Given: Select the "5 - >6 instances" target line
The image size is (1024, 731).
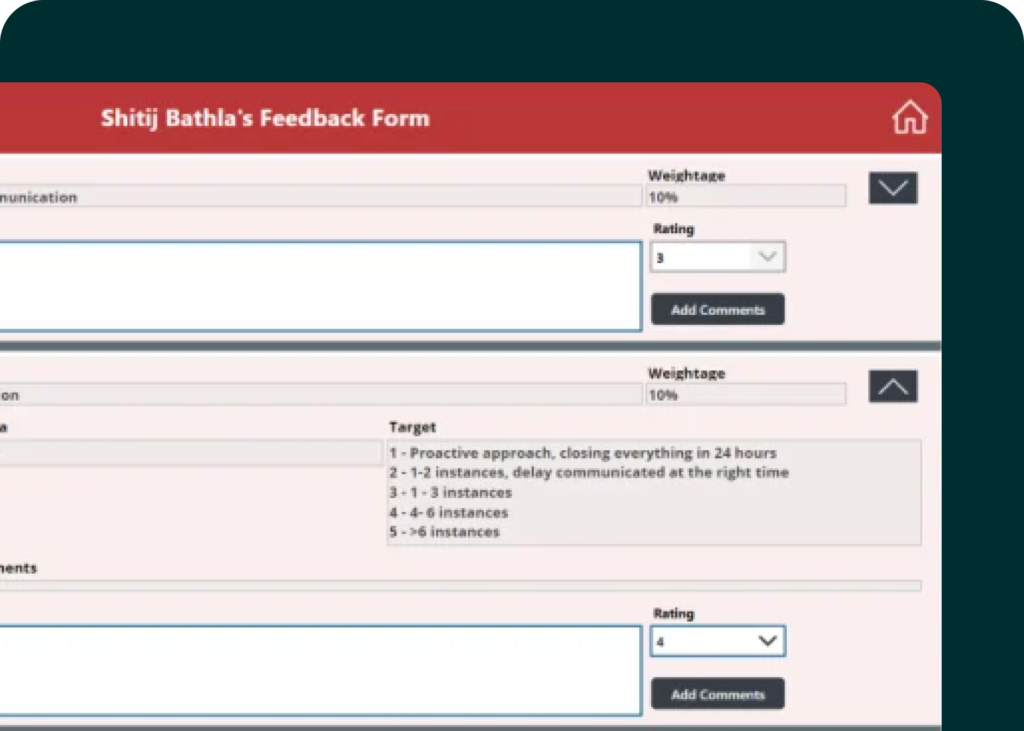Looking at the screenshot, I should pyautogui.click(x=445, y=532).
